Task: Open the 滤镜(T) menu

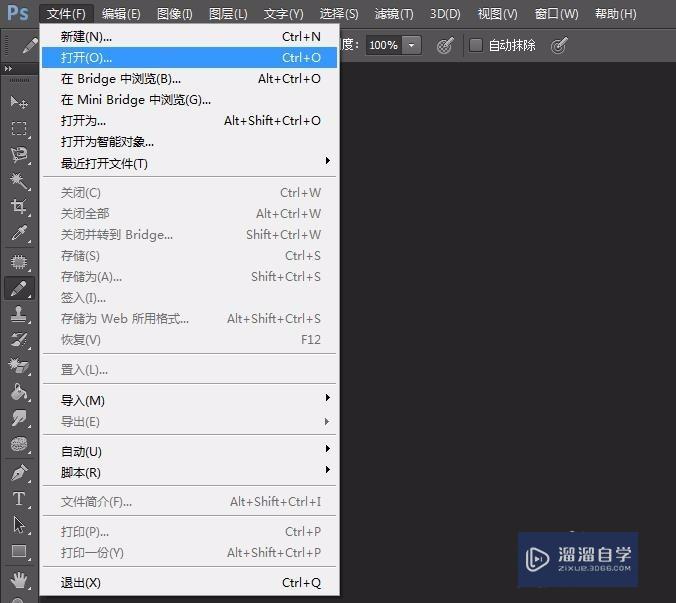Action: 394,14
